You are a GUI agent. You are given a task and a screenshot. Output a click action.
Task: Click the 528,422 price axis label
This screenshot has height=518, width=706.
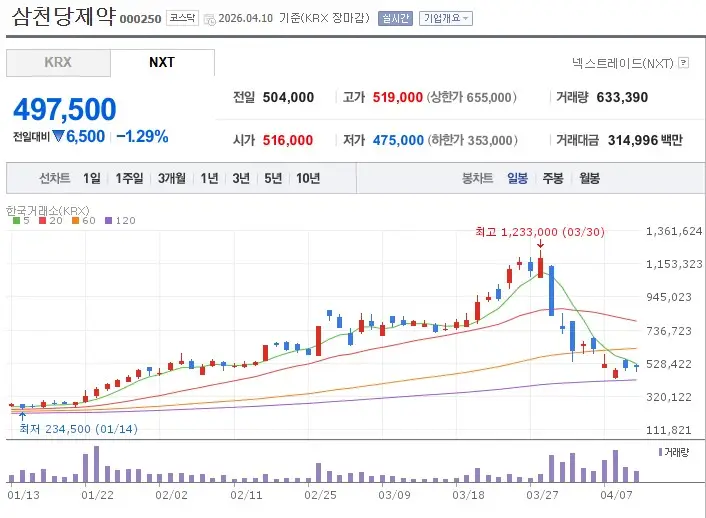(669, 364)
